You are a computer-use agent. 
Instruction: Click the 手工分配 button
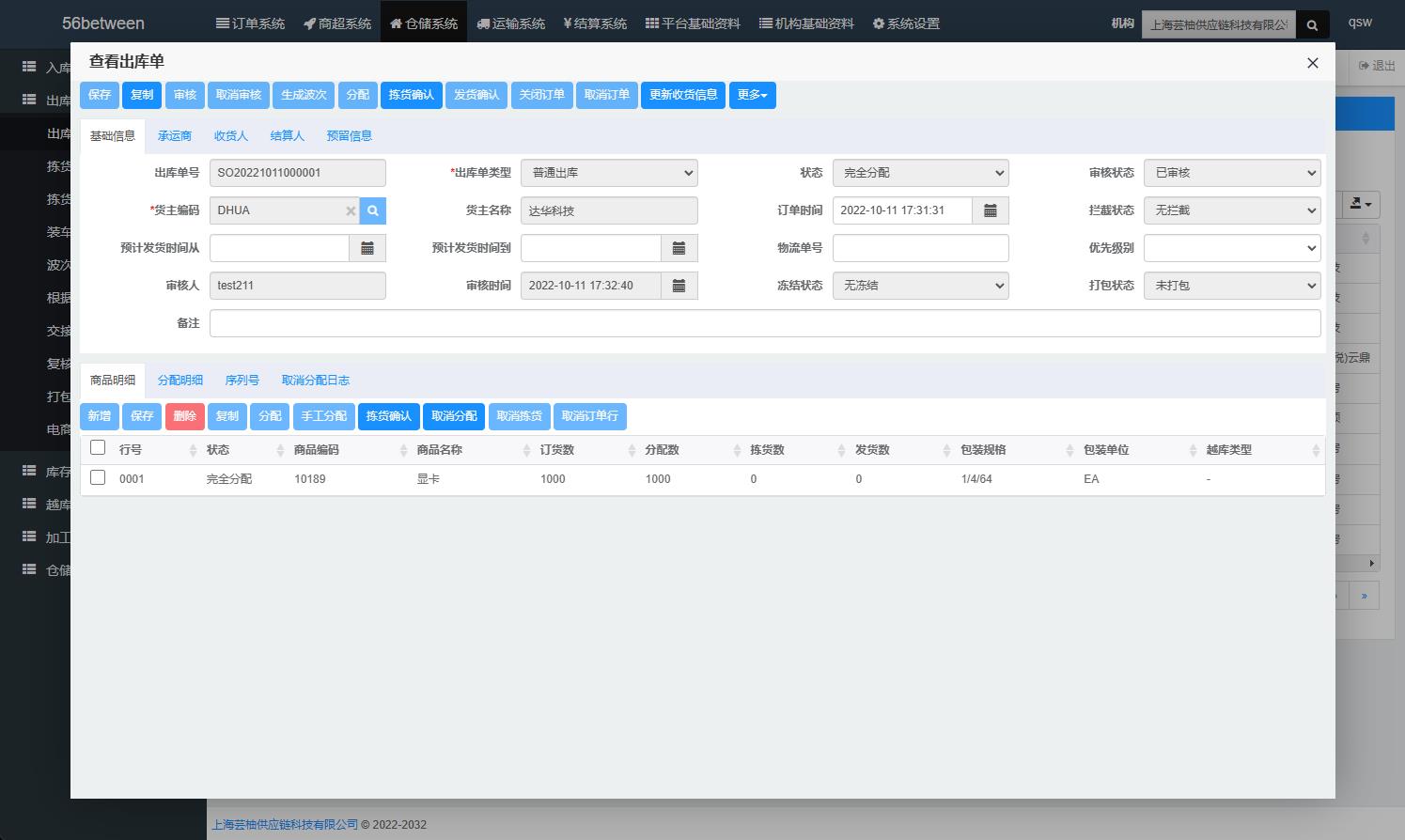[x=324, y=416]
